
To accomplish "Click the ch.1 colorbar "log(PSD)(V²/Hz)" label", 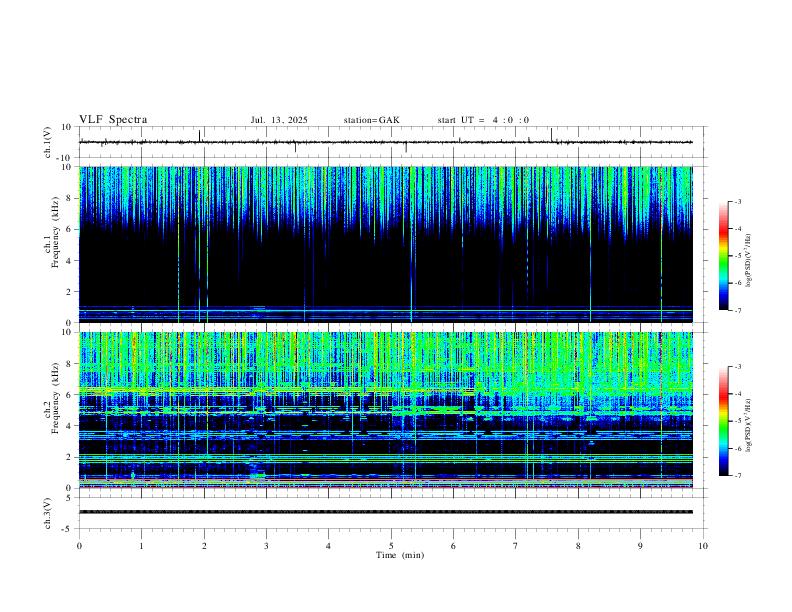I will point(748,261).
